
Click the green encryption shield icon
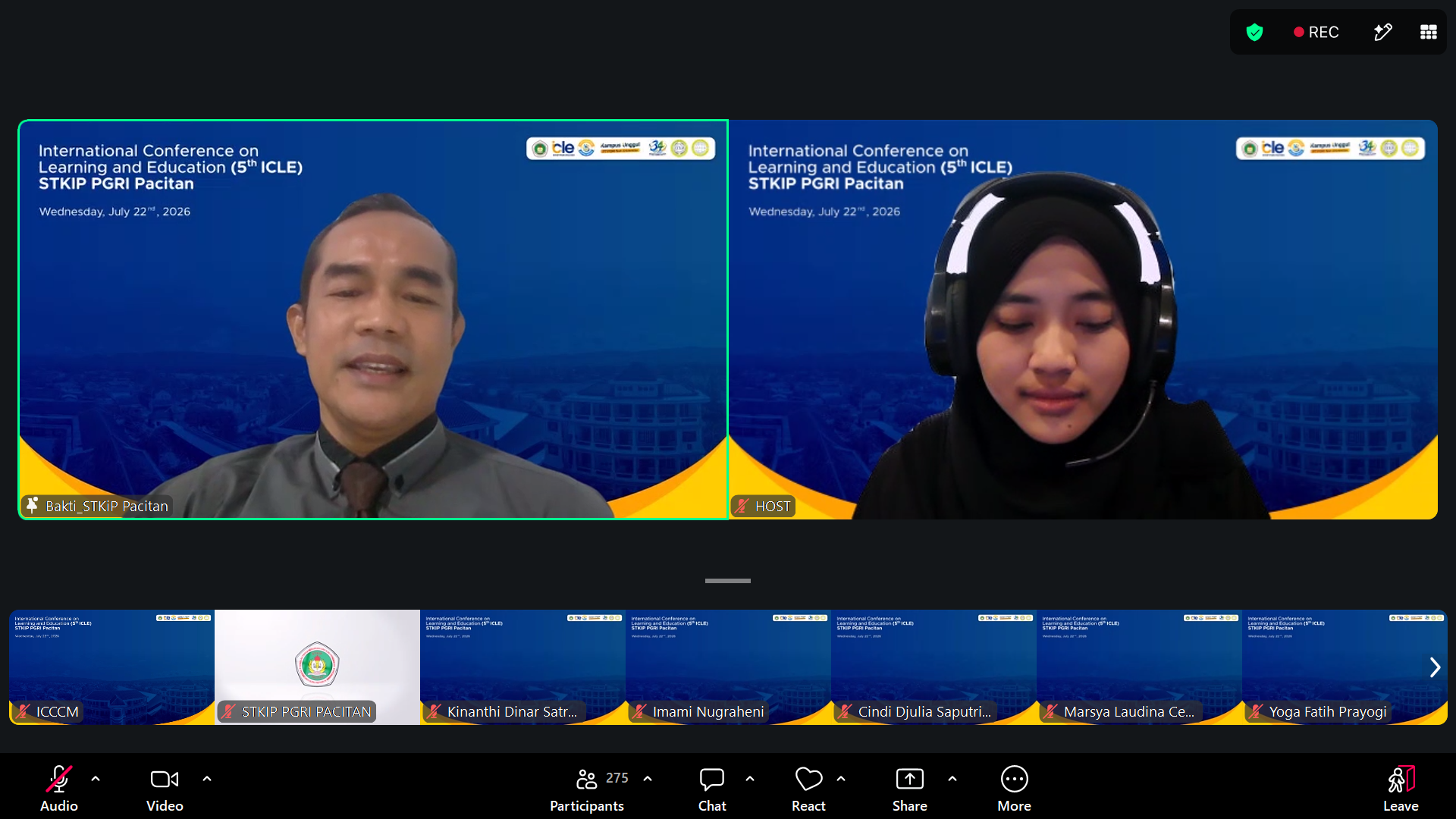[x=1254, y=32]
